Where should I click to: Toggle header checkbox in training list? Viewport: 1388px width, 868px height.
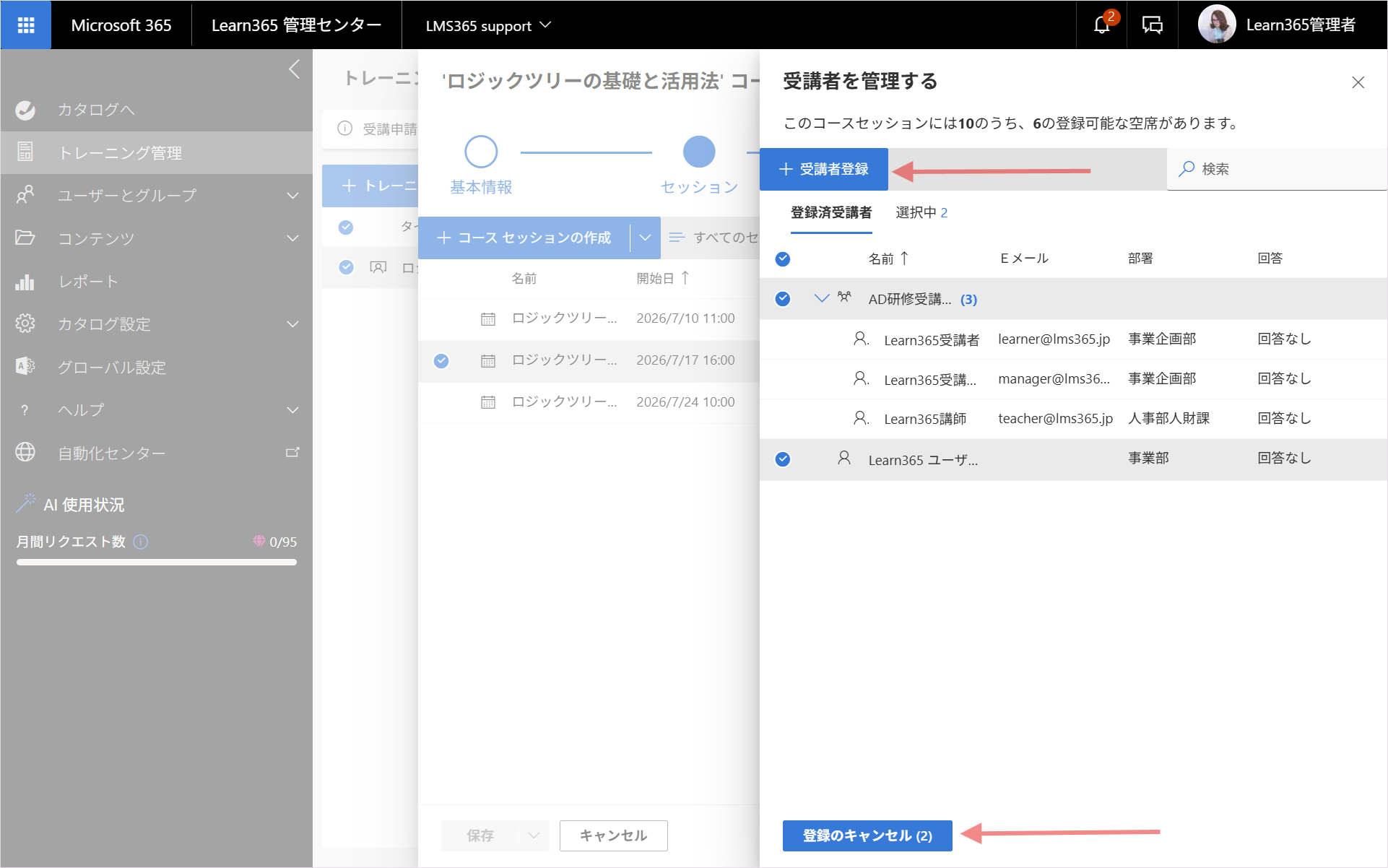(x=346, y=227)
